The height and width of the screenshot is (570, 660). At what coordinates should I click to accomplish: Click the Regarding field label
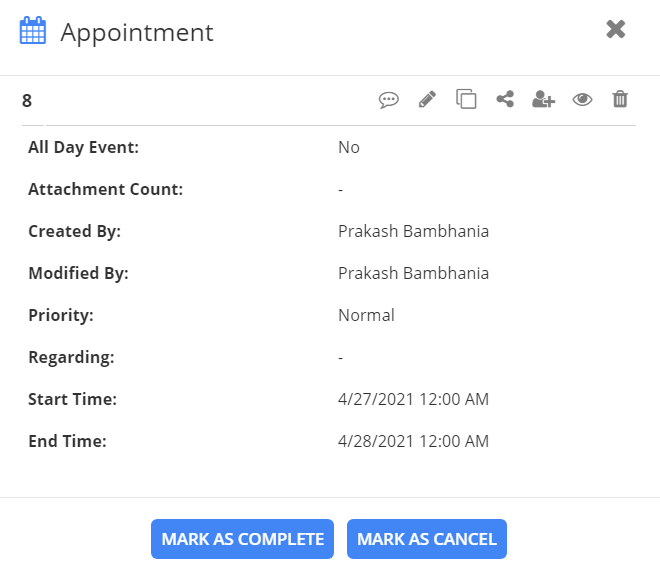pyautogui.click(x=71, y=357)
